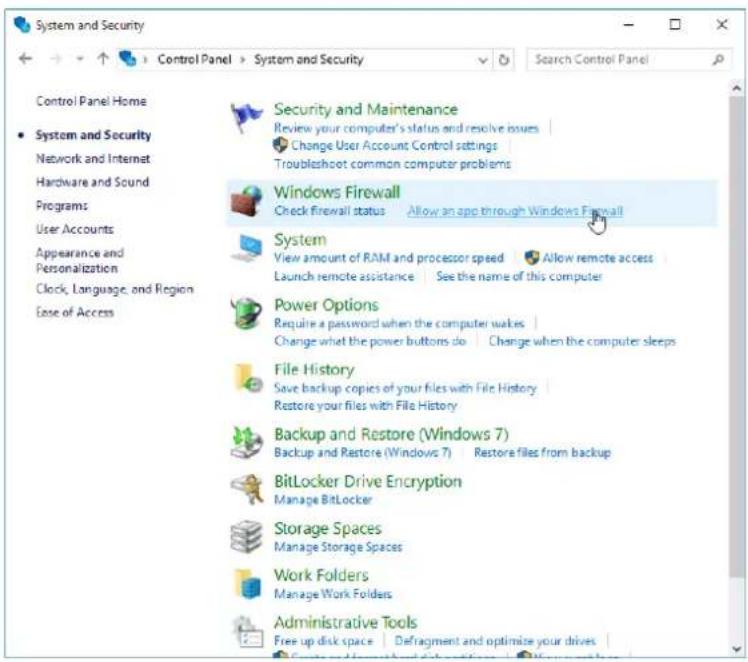Click Review your computer's status link
Viewport: 748px width, 662px height.
406,128
